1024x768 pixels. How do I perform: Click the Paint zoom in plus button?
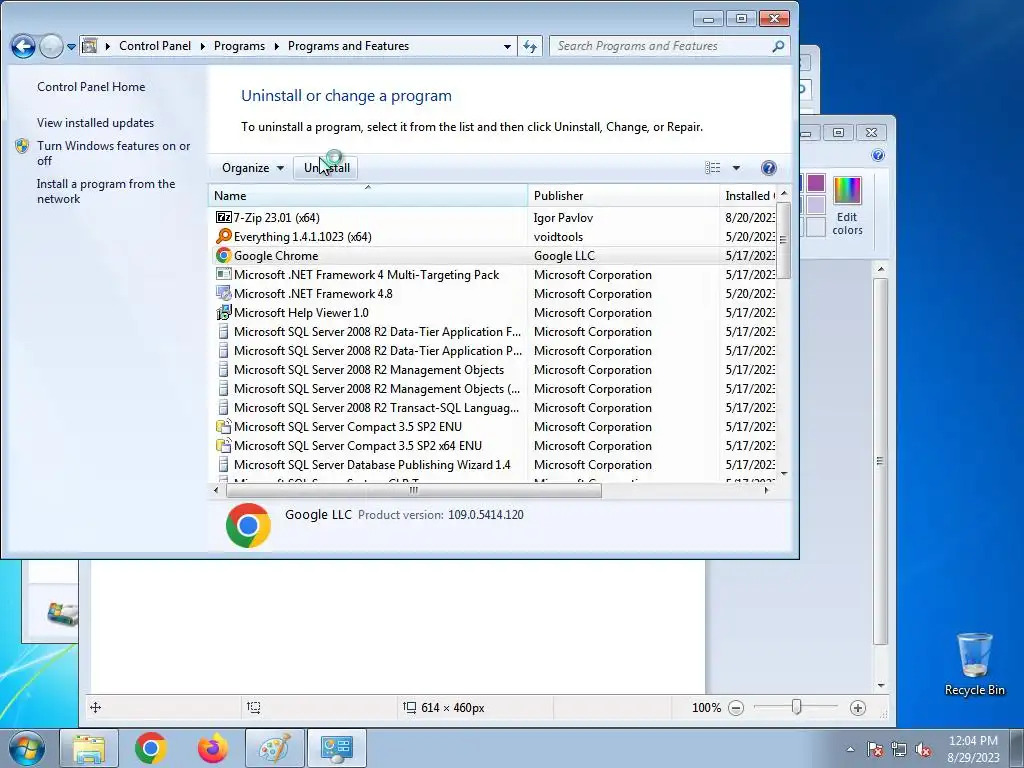point(858,708)
